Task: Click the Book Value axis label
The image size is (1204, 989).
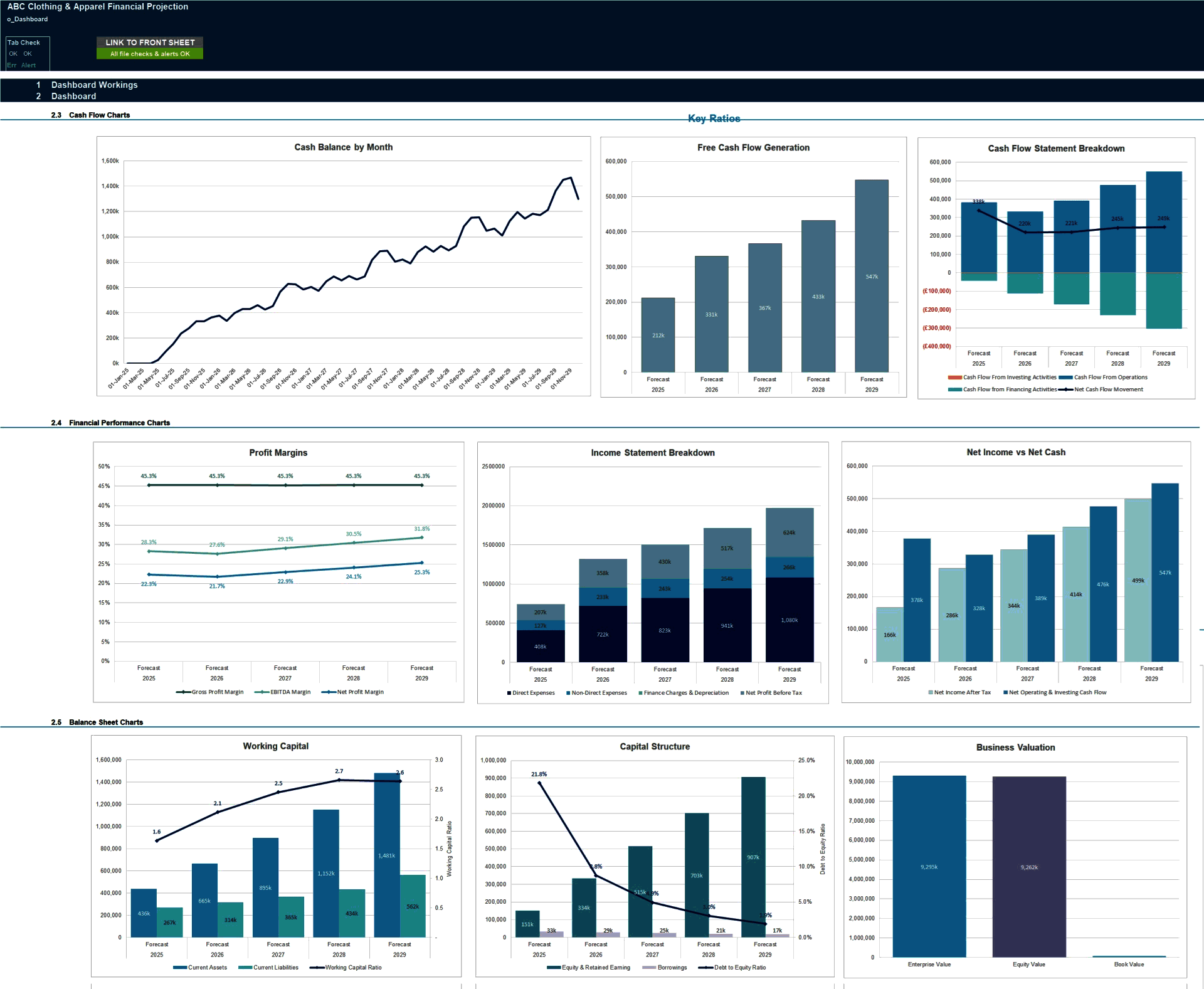Action: (1129, 965)
